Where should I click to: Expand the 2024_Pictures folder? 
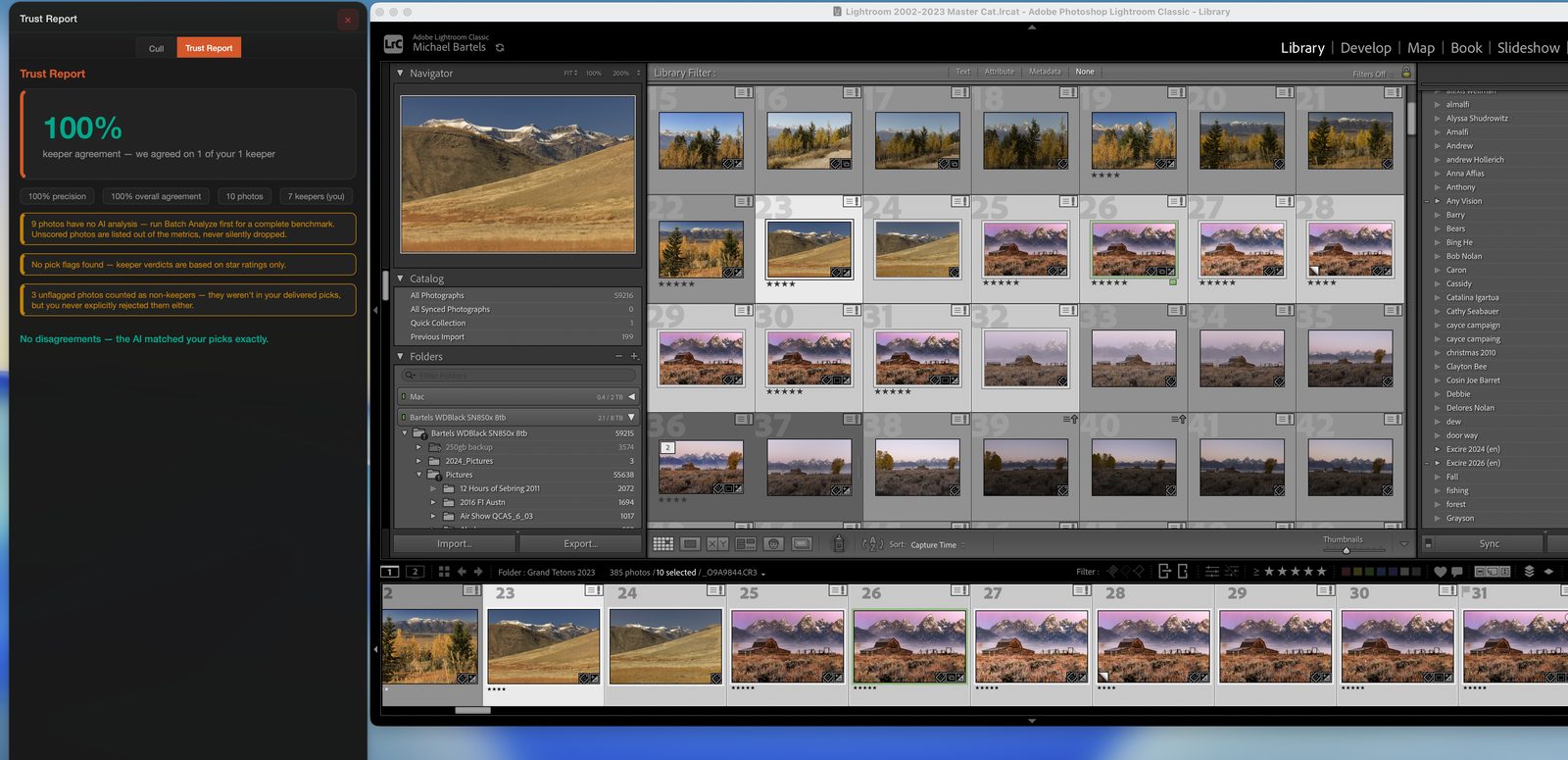point(418,461)
